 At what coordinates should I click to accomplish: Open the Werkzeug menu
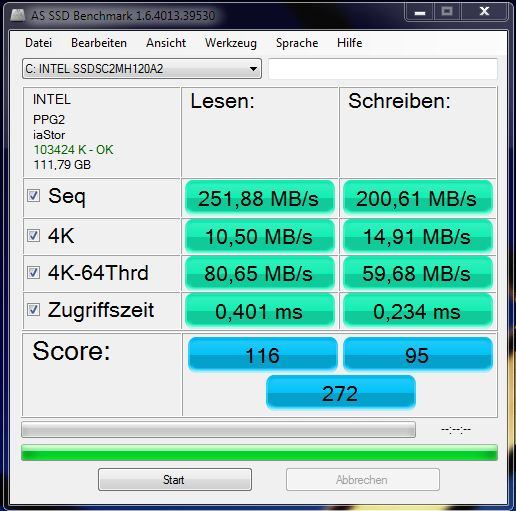pyautogui.click(x=231, y=43)
